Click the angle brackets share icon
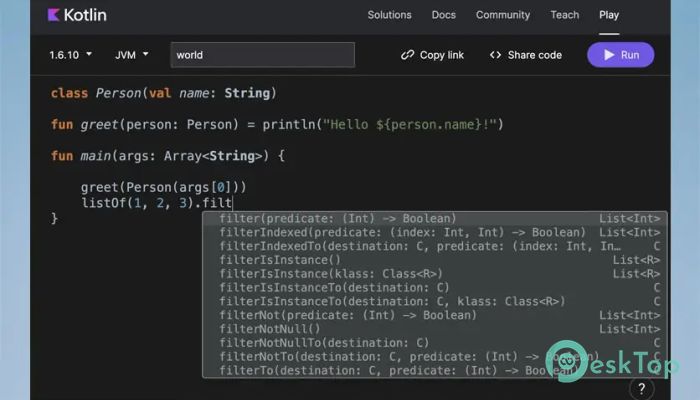Image resolution: width=700 pixels, height=400 pixels. 495,55
